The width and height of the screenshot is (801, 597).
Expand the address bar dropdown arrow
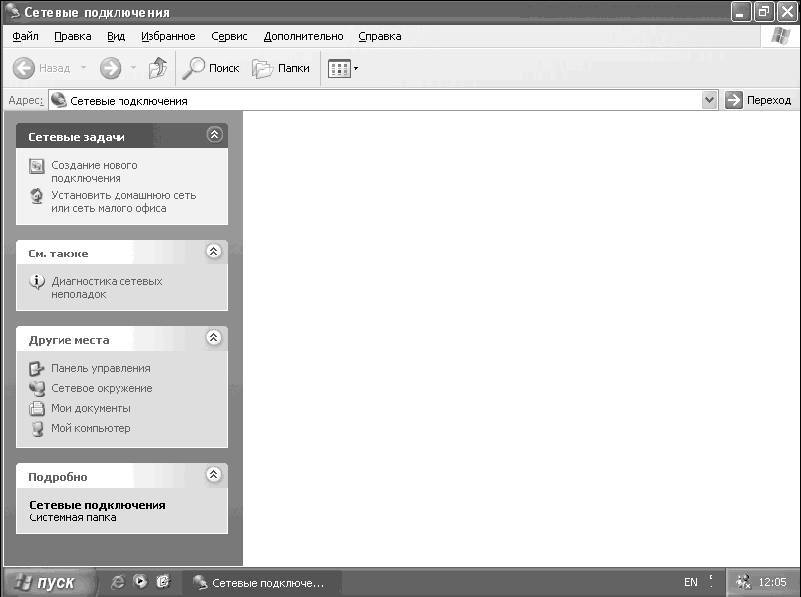(709, 100)
